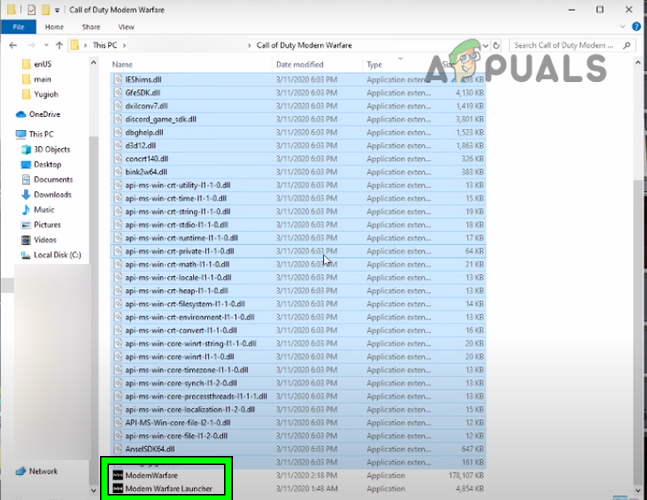647x500 pixels.
Task: Click the Customize Quick Access Toolbar arrow
Action: 57,9
